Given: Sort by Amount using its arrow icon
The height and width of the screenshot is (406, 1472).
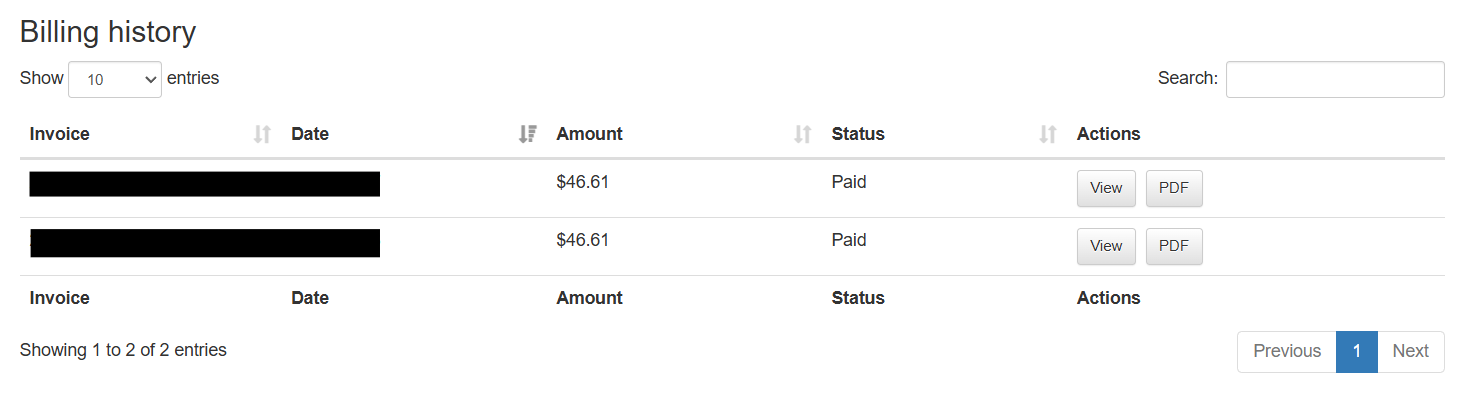Looking at the screenshot, I should click(802, 134).
